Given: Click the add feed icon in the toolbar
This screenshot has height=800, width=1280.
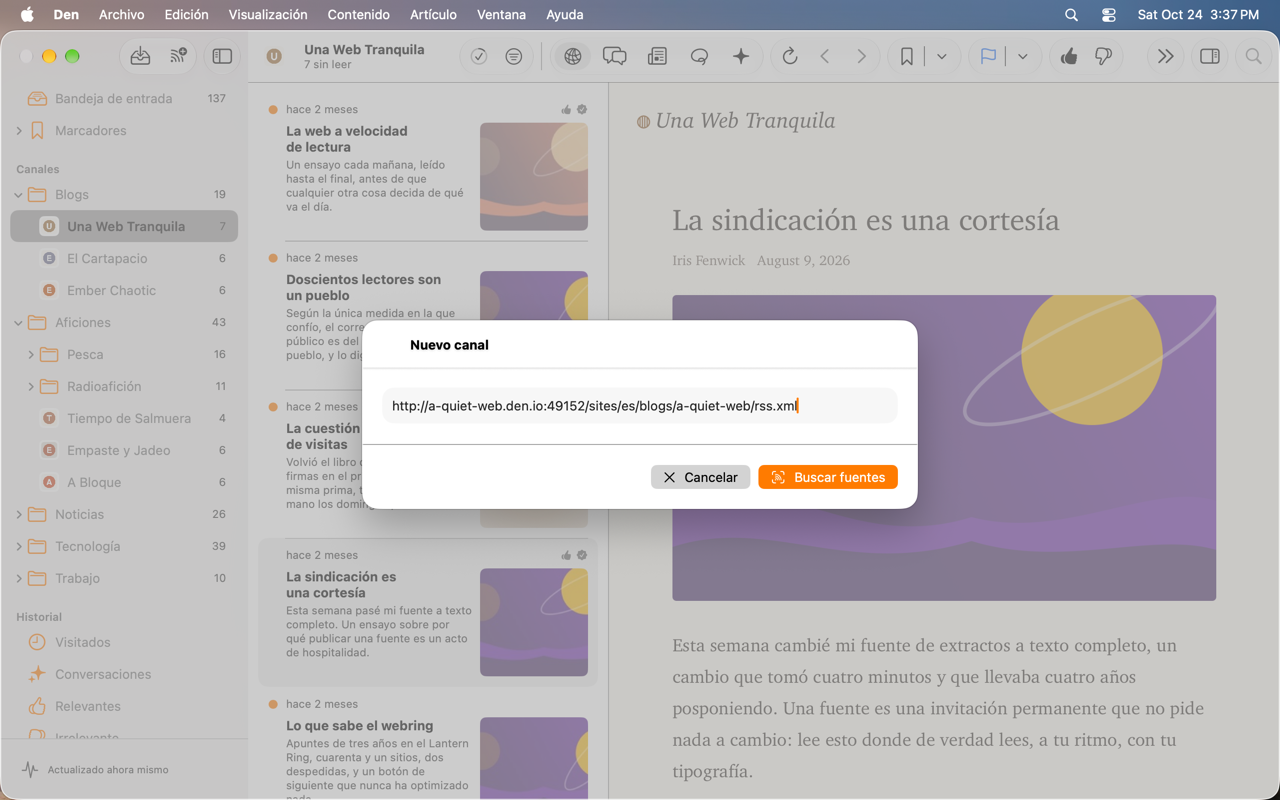Looking at the screenshot, I should coord(178,57).
